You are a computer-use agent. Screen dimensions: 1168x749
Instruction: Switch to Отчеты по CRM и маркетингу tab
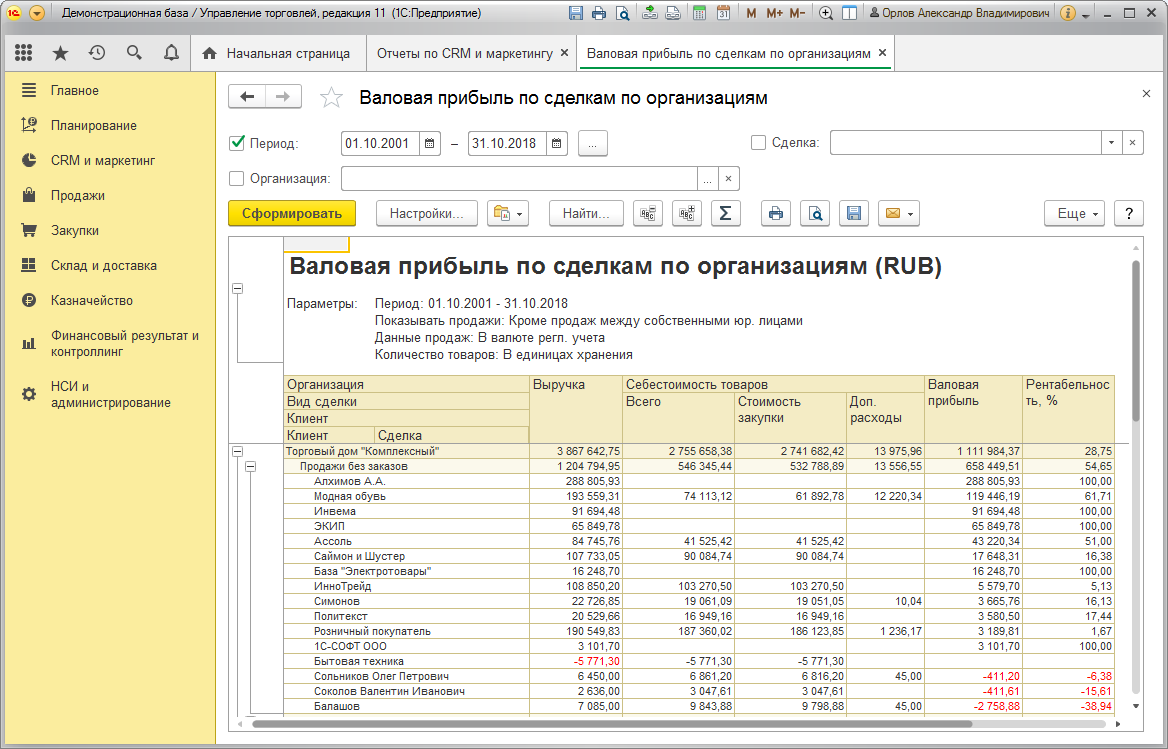tap(465, 54)
